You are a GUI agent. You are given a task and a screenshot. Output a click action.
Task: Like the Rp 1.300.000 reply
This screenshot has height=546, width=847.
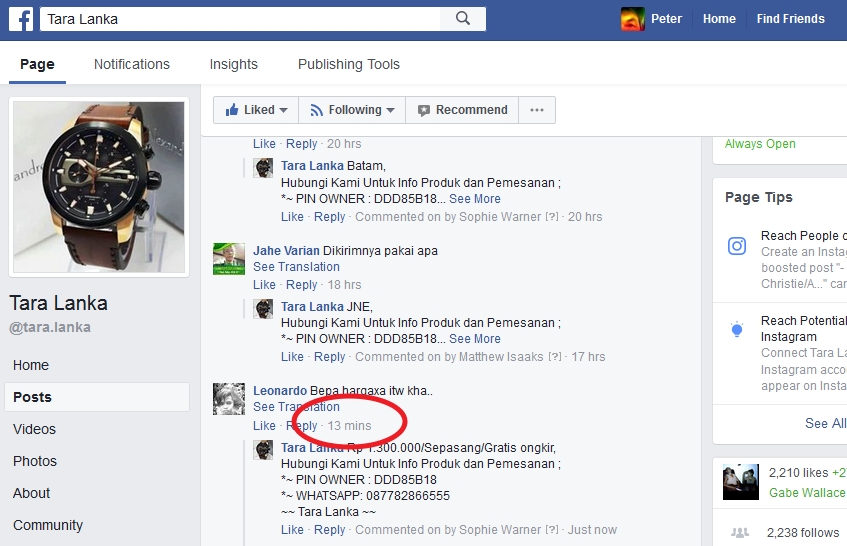pyautogui.click(x=292, y=530)
